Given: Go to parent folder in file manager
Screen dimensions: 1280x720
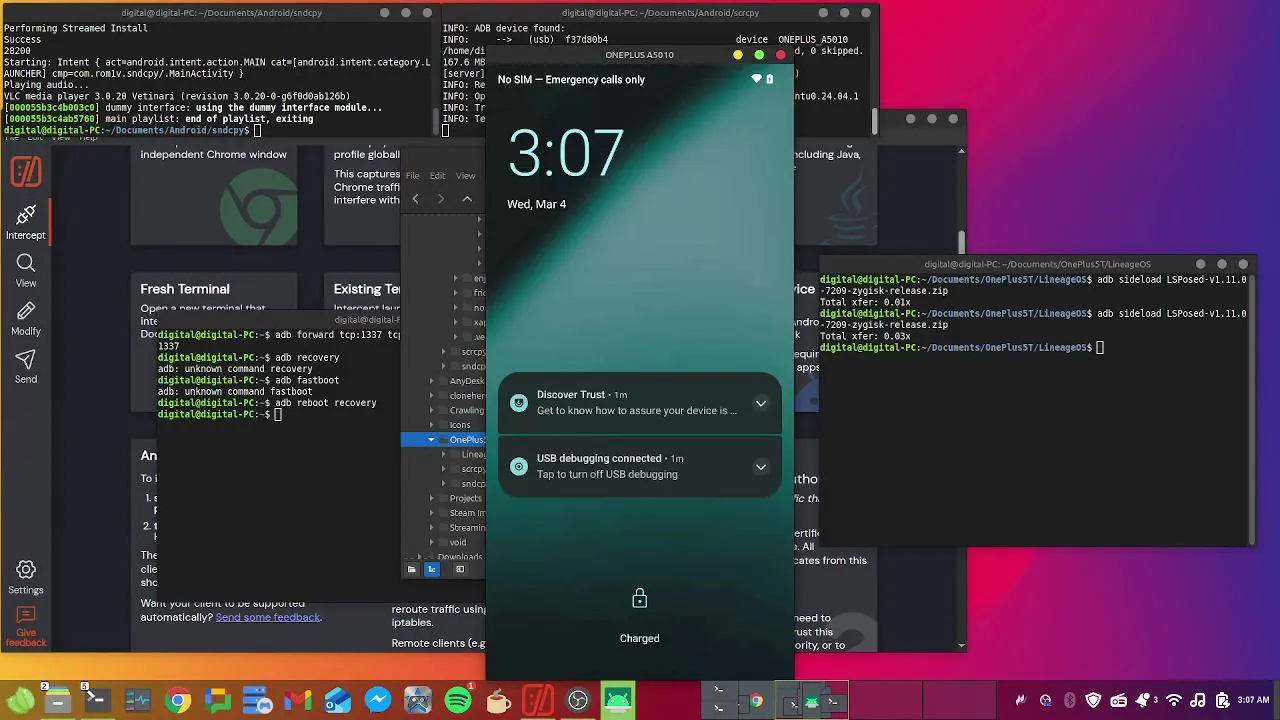Looking at the screenshot, I should point(467,199).
